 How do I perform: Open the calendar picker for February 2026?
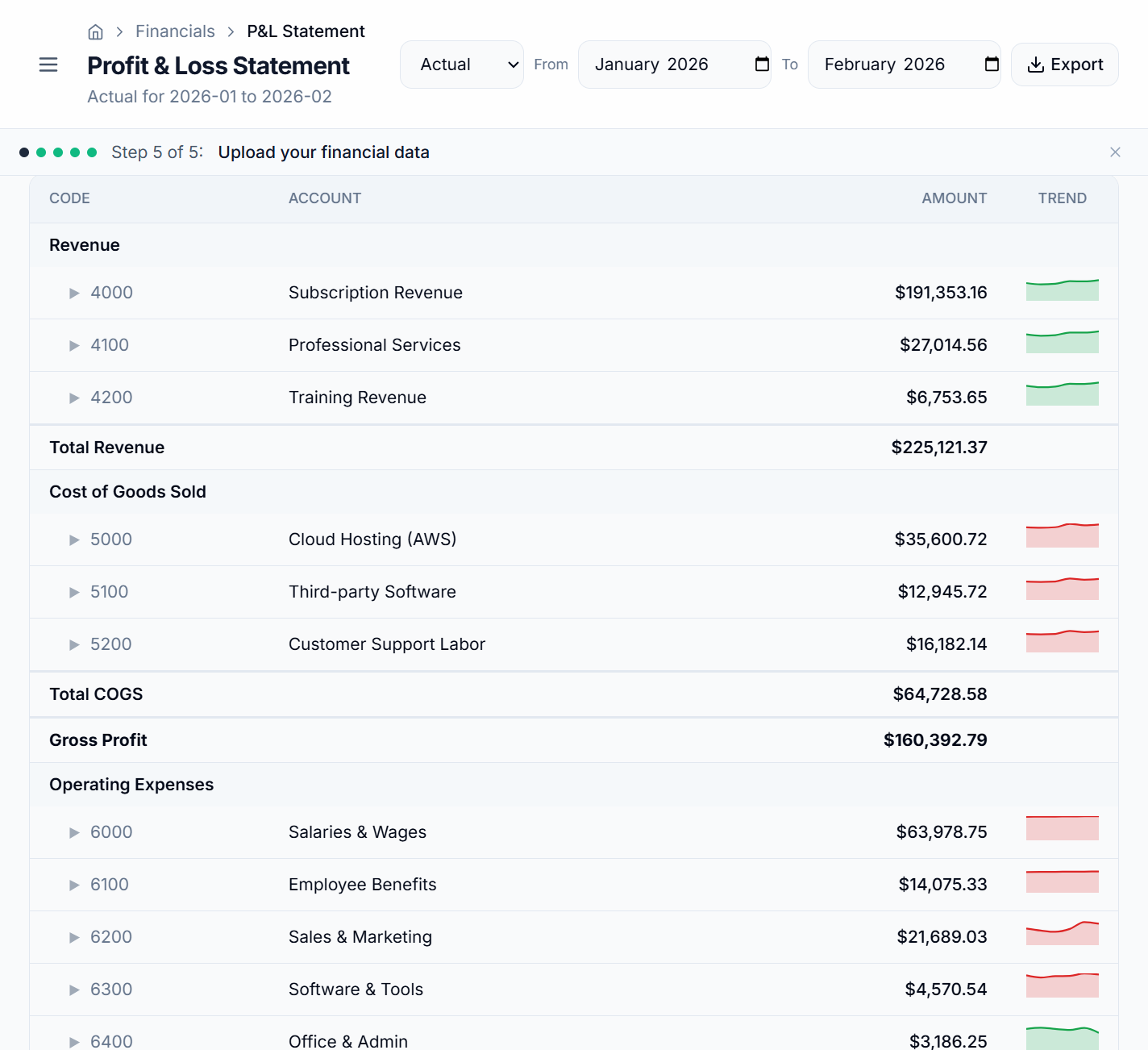coord(991,64)
